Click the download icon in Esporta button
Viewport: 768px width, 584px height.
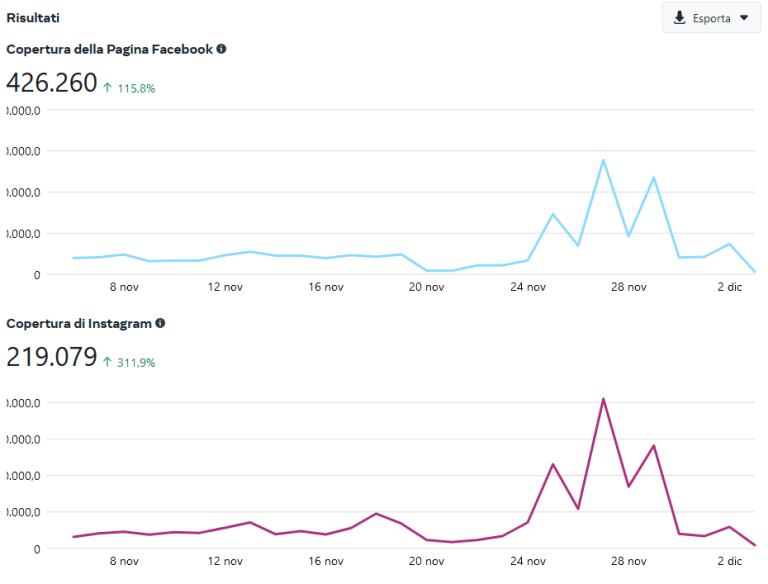[x=679, y=18]
